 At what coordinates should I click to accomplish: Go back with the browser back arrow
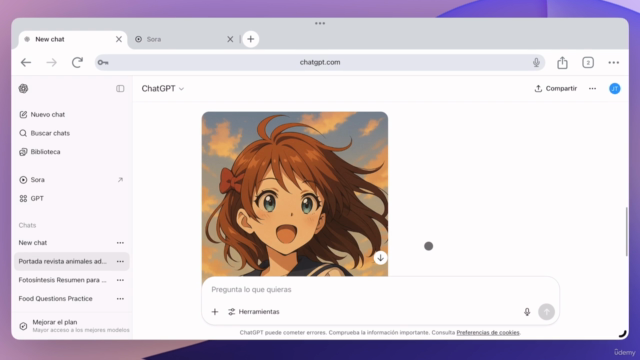[x=26, y=62]
